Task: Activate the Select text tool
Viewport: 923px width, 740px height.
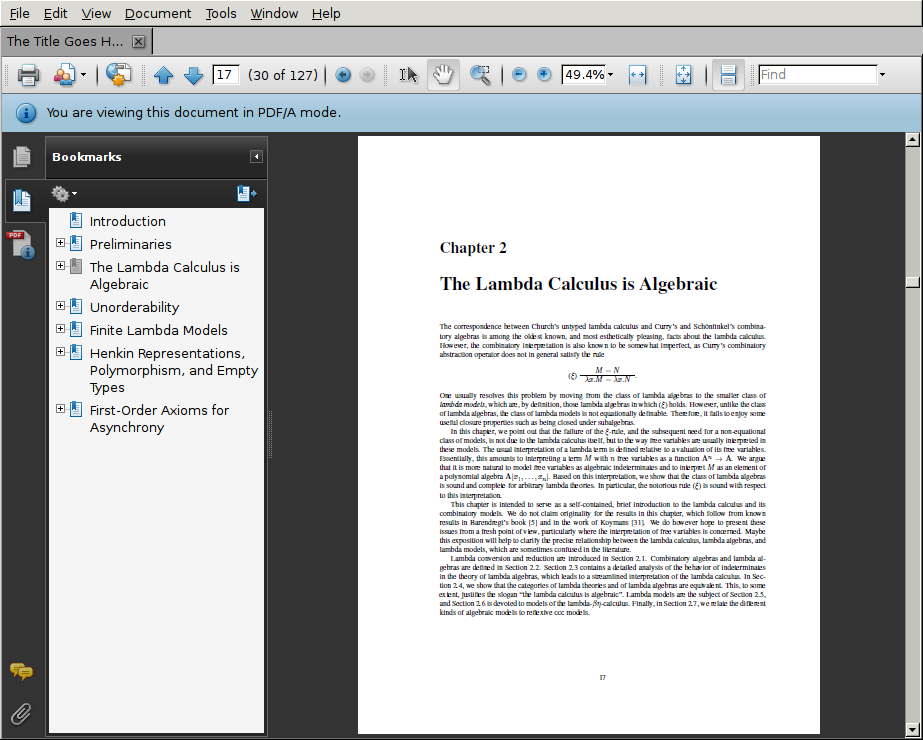Action: coord(408,75)
